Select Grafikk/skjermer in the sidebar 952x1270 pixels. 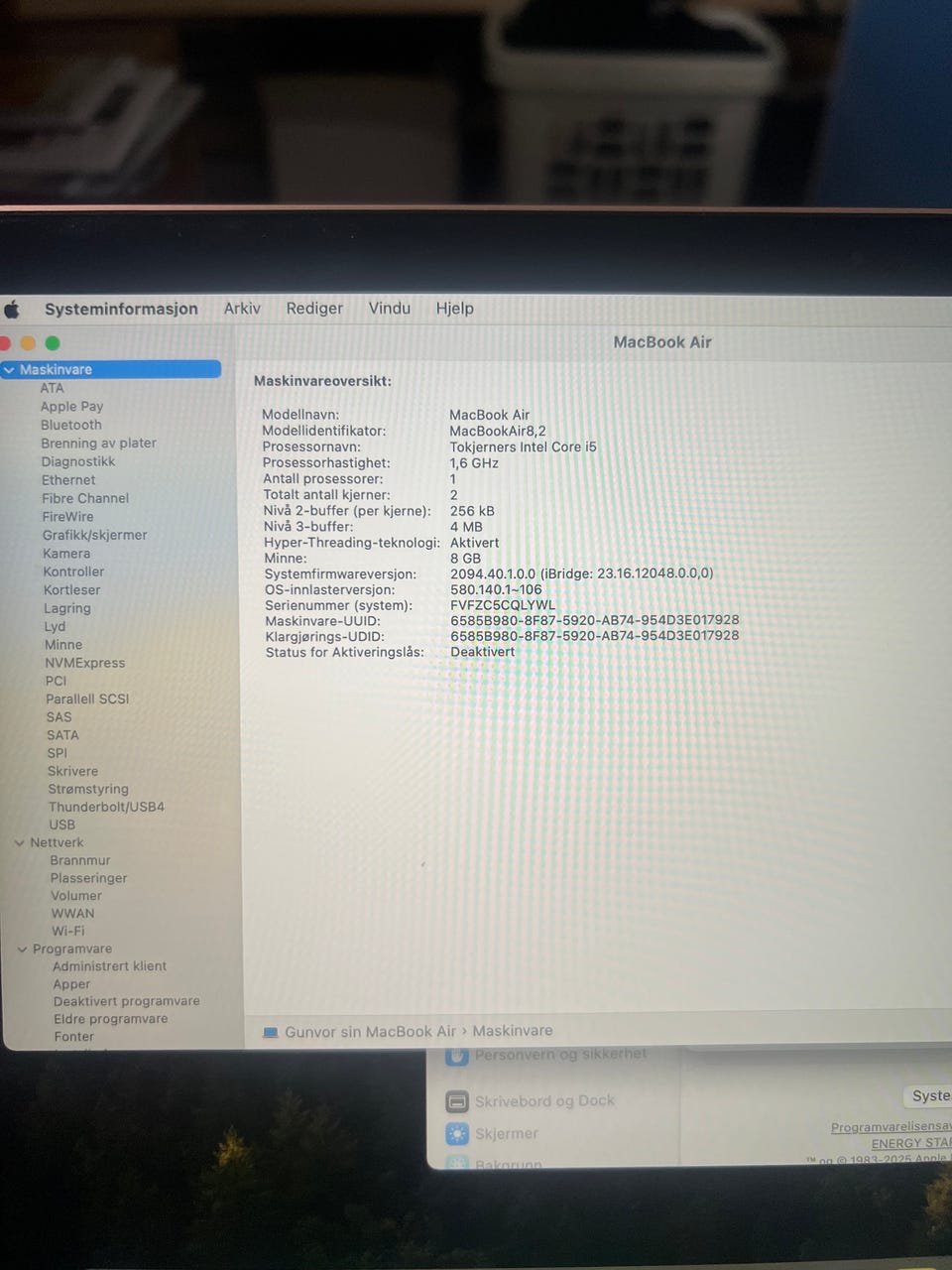tap(94, 535)
